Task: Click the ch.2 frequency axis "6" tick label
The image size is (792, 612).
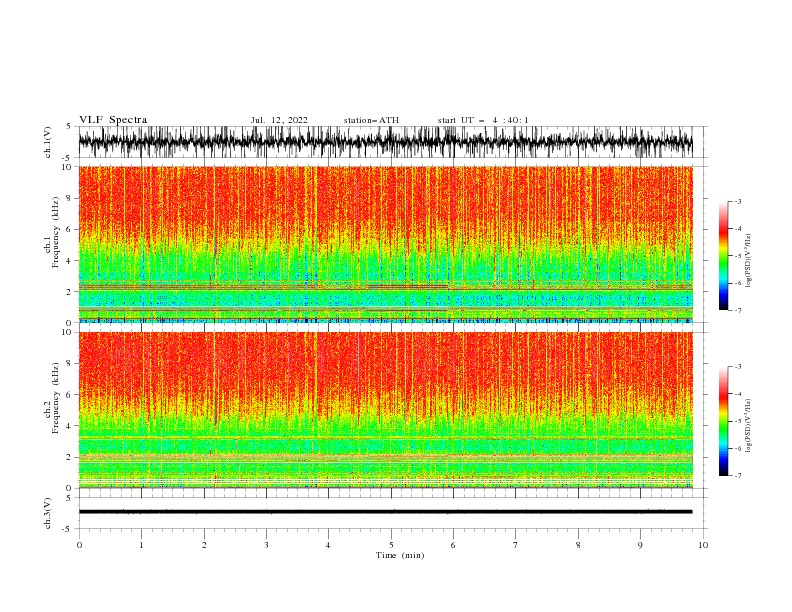Action: pyautogui.click(x=69, y=395)
